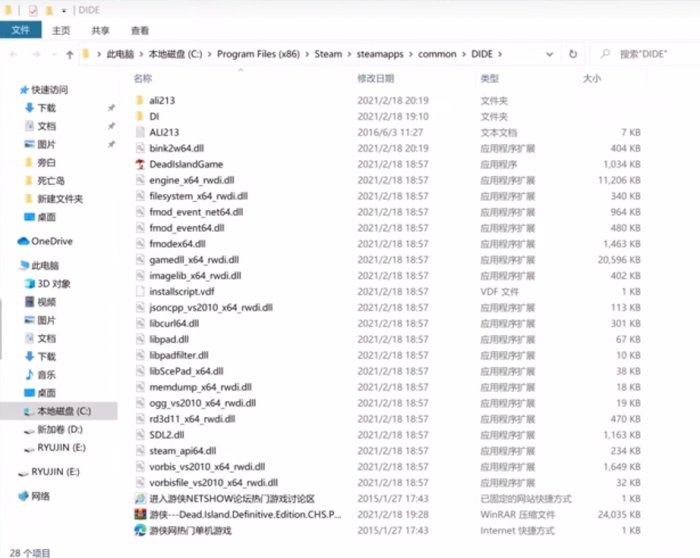The height and width of the screenshot is (558, 700).
Task: Click the forward navigation arrow
Action: (36, 54)
